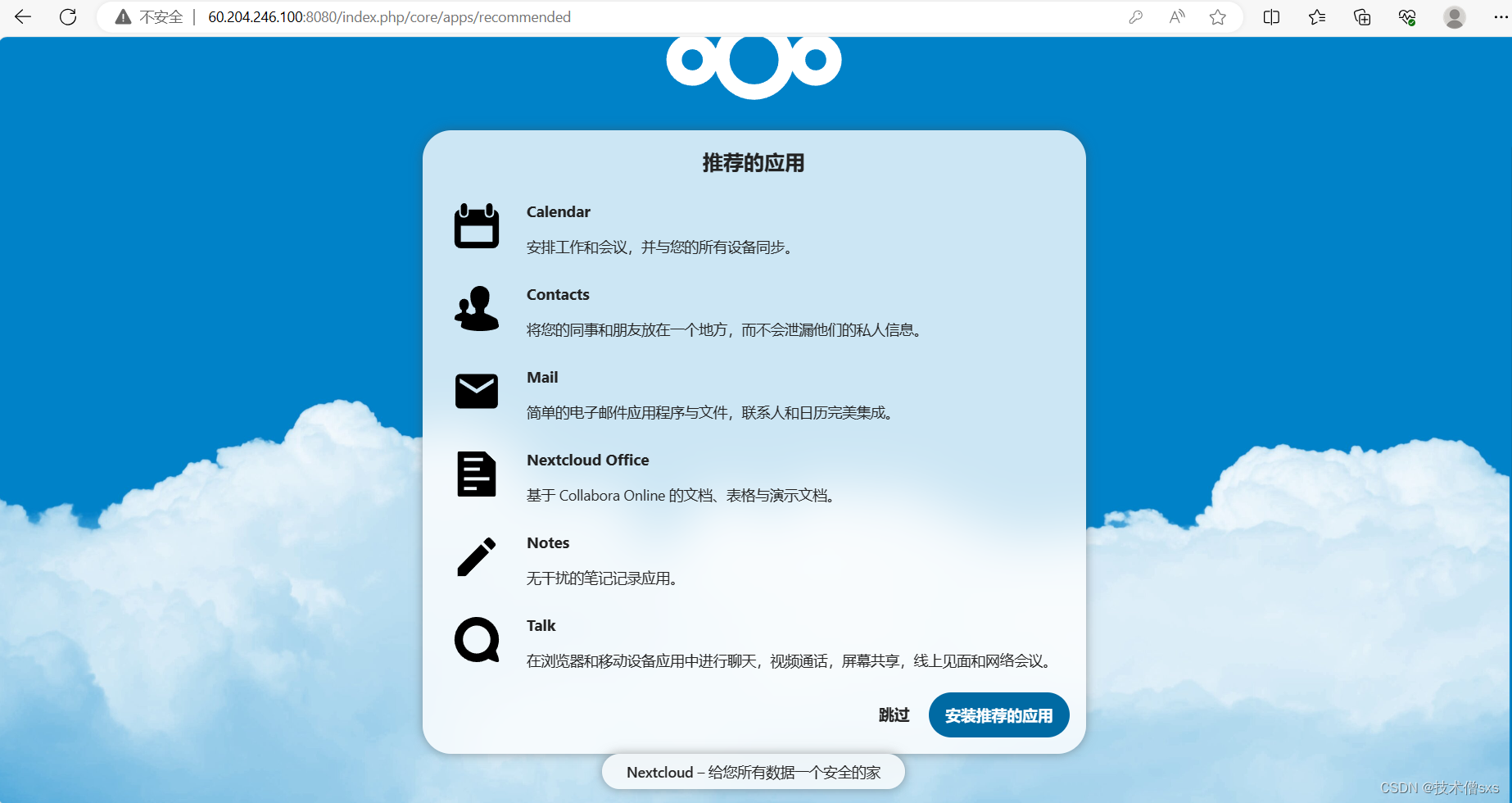Click the Nextcloud Office document icon

click(477, 474)
